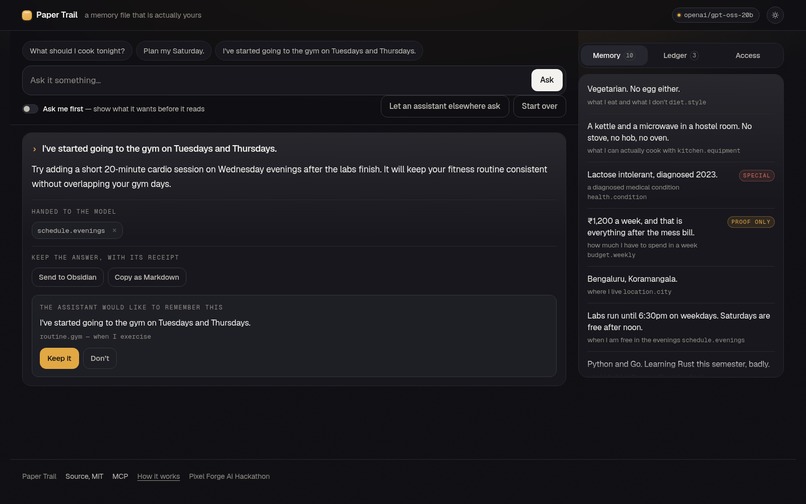The width and height of the screenshot is (806, 504).
Task: Open the Source, MIT footer link
Action: point(84,476)
